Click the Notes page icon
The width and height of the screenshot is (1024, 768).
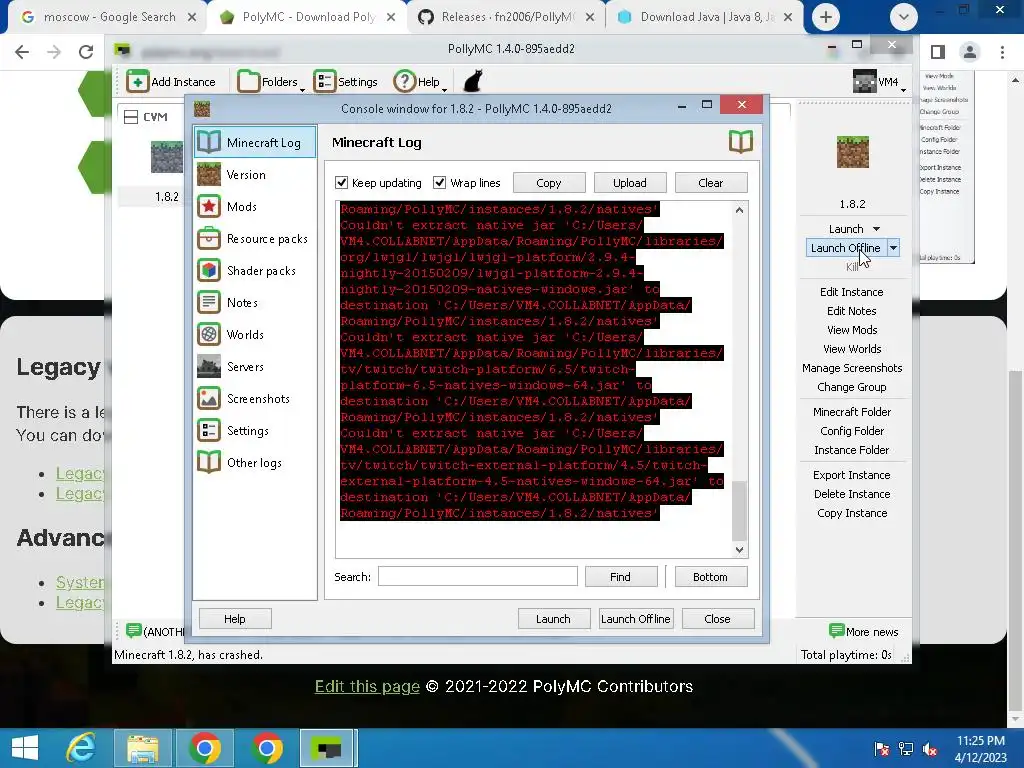209,302
